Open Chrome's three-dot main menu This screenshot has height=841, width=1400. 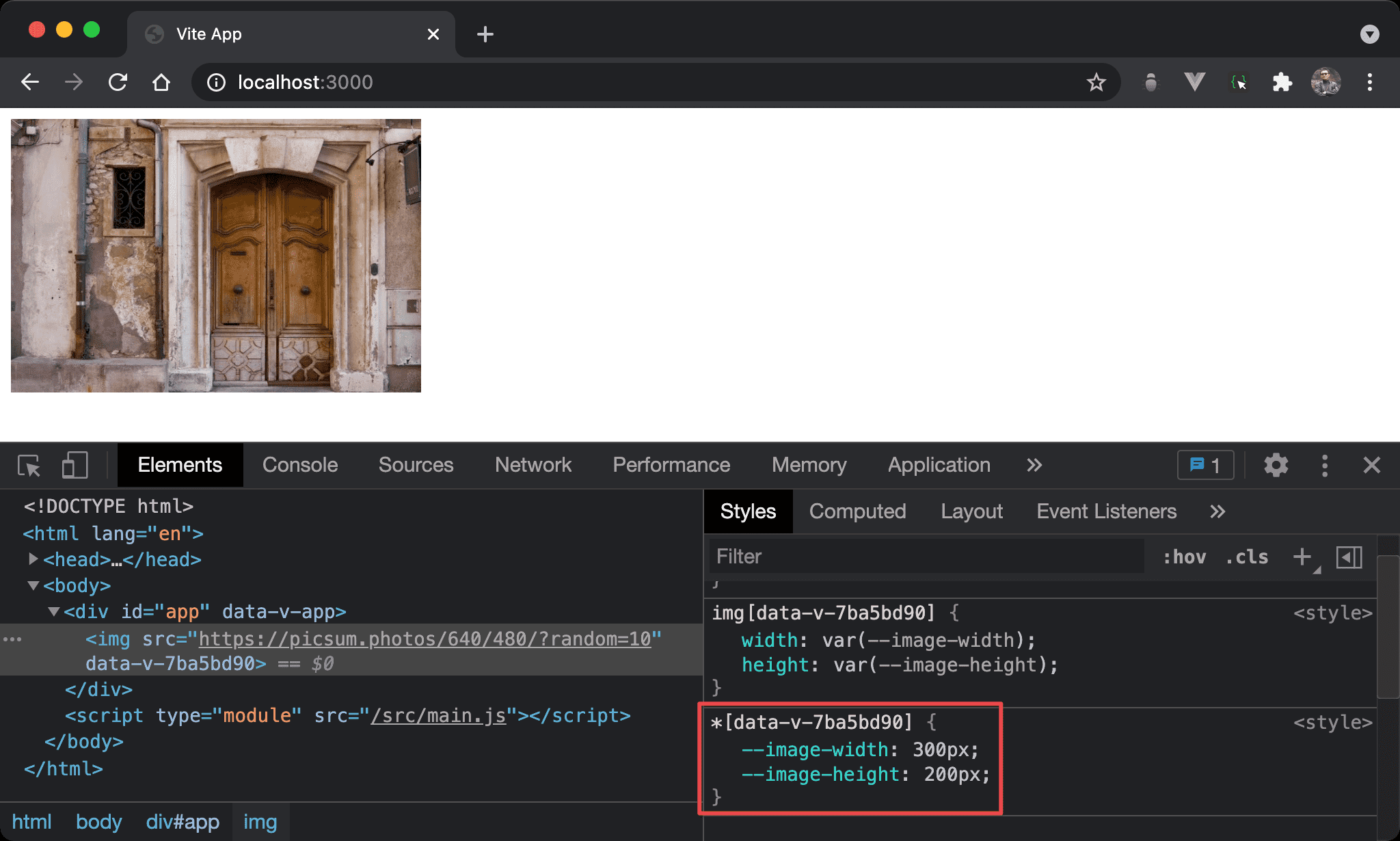1369,82
